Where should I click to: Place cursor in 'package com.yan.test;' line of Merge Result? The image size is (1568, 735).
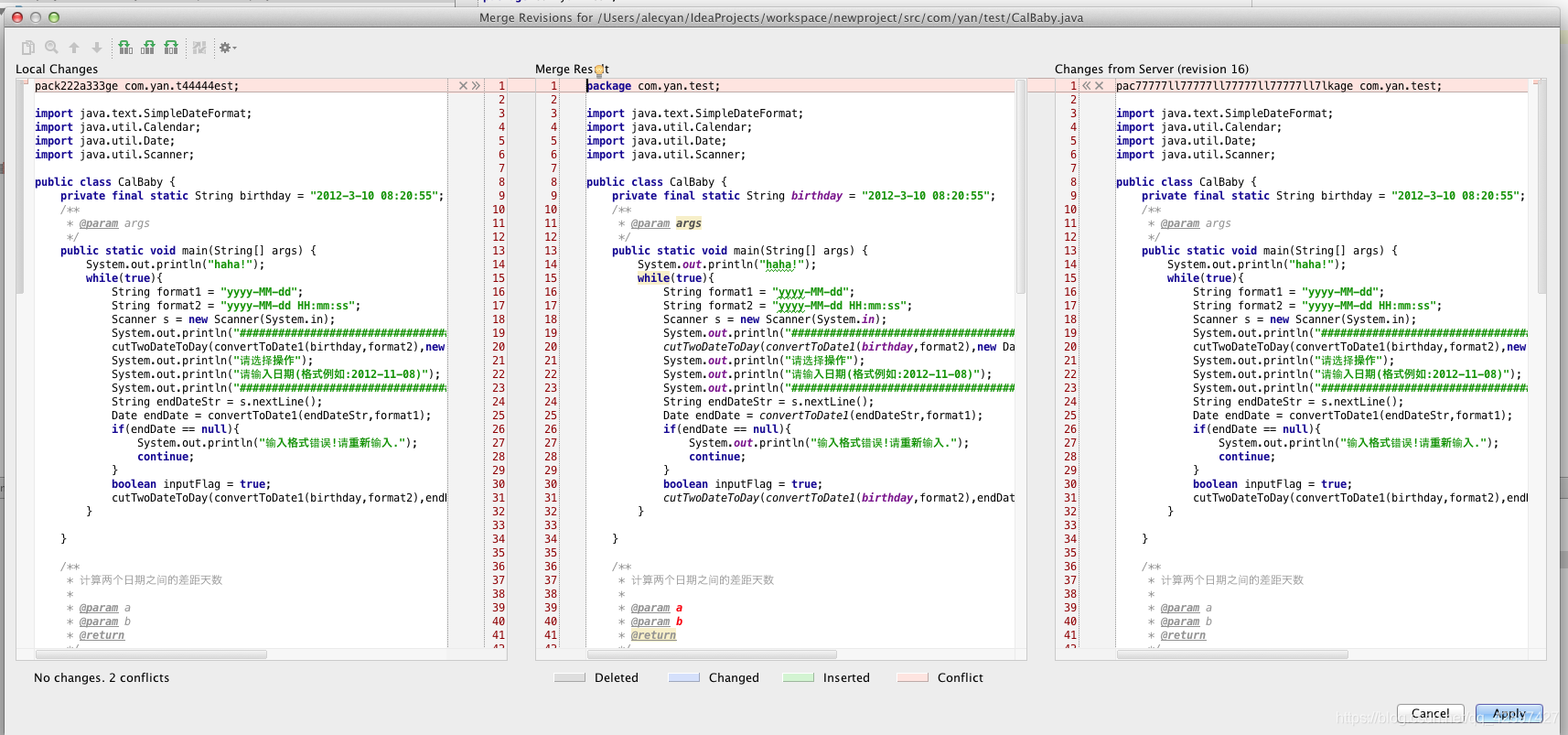(x=653, y=86)
